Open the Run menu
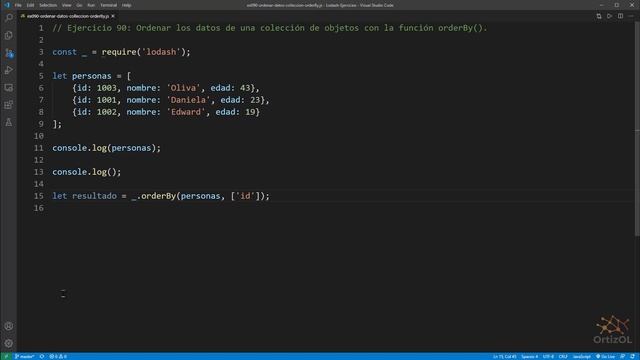The width and height of the screenshot is (640, 360). coord(91,5)
